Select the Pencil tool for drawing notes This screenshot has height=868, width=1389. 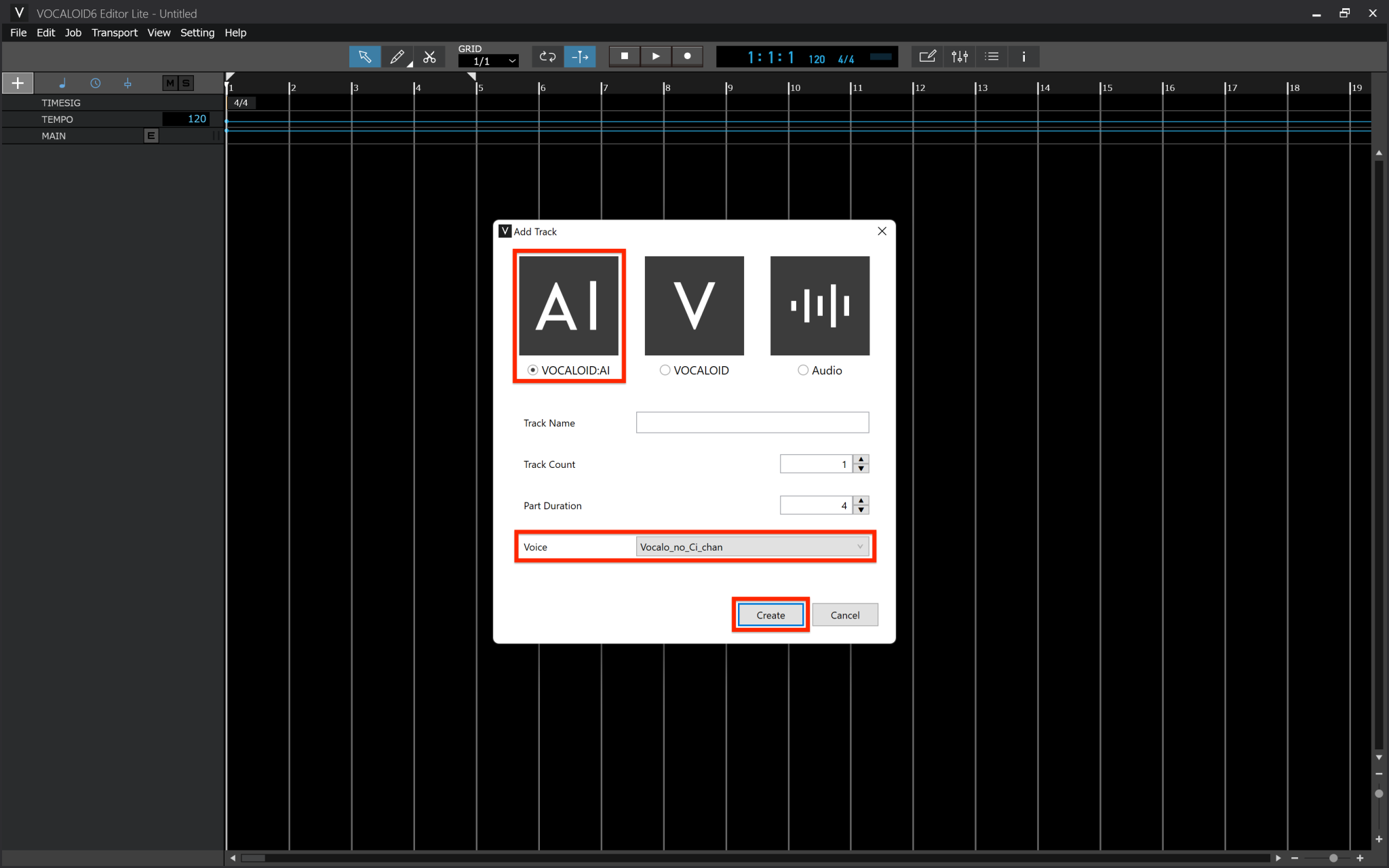(397, 56)
